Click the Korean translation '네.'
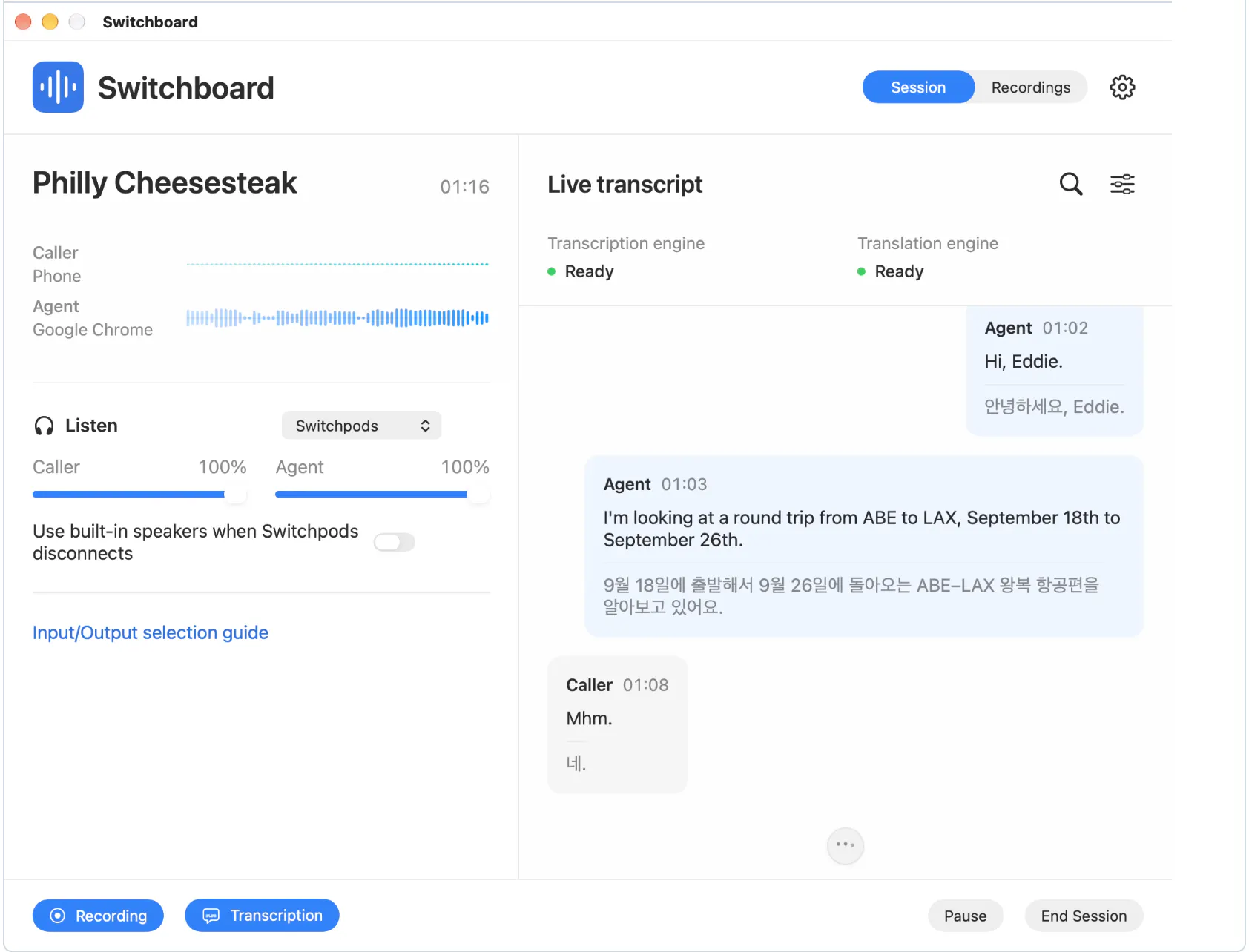Viewport: 1249px width, 952px height. point(576,764)
